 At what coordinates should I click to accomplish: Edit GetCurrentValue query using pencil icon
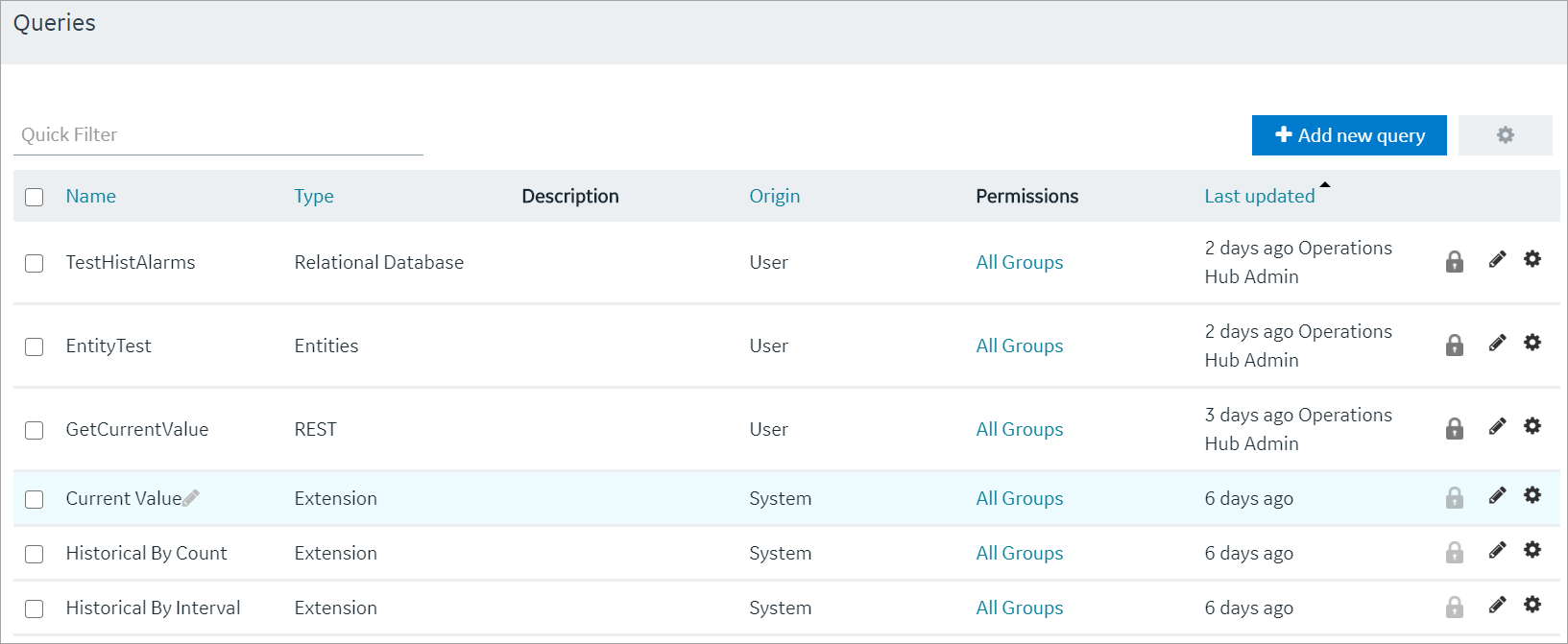coord(1497,426)
